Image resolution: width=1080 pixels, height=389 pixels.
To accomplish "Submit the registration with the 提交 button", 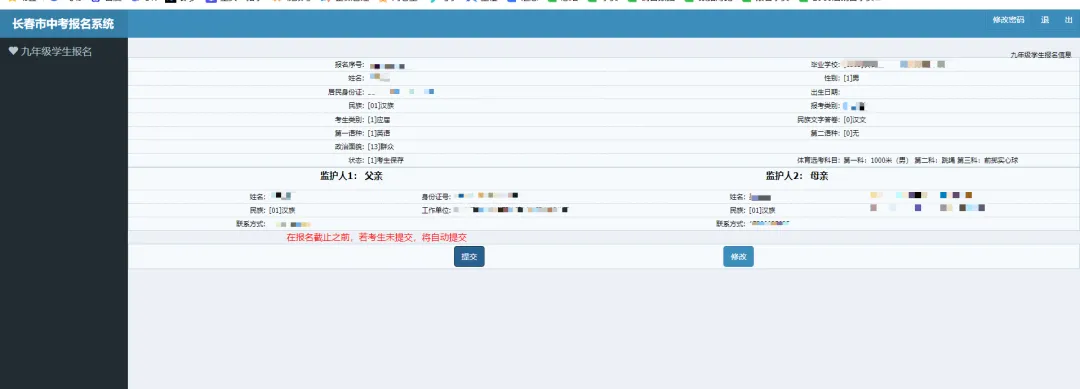I will tap(469, 257).
